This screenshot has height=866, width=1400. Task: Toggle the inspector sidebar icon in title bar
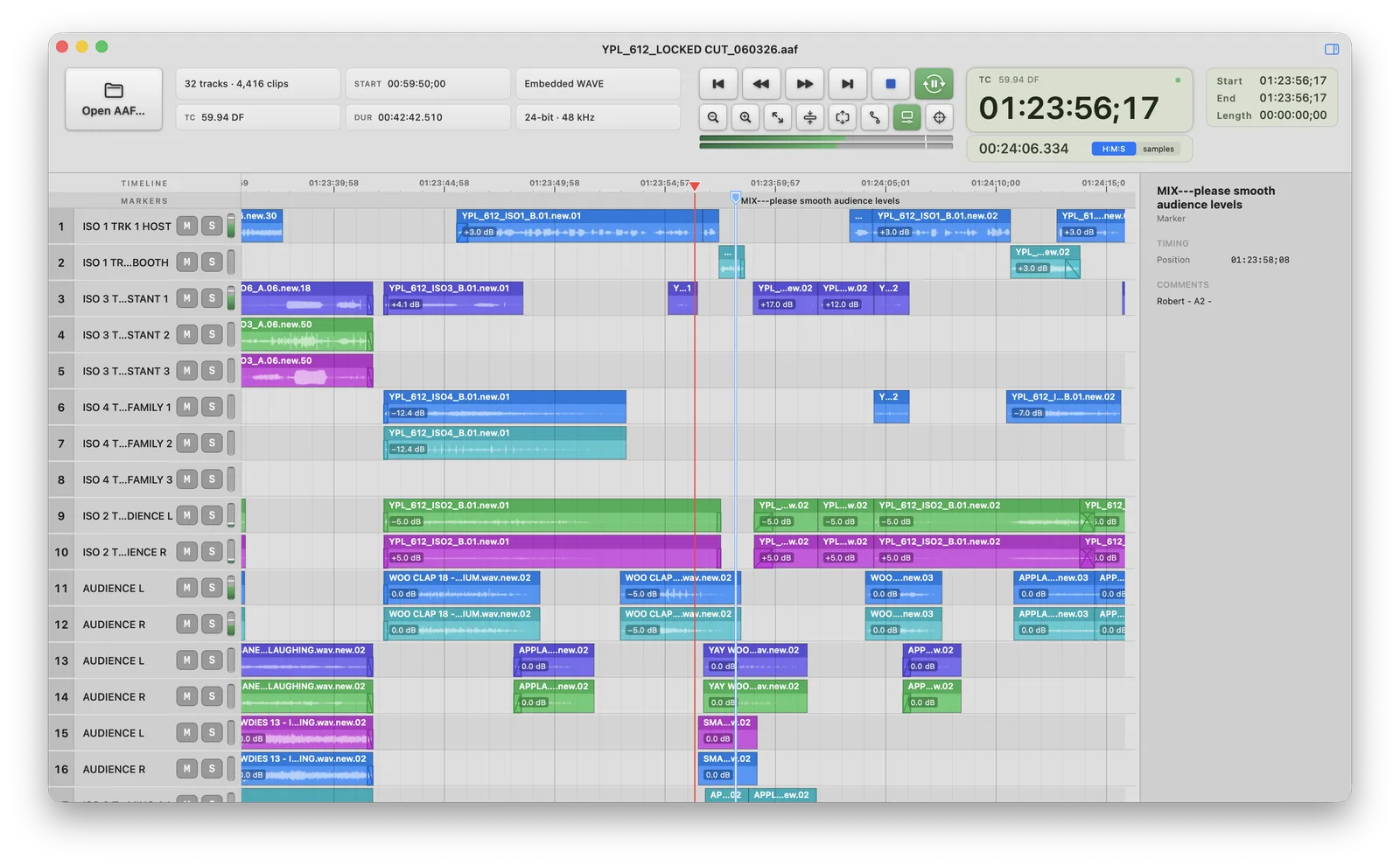1332,49
